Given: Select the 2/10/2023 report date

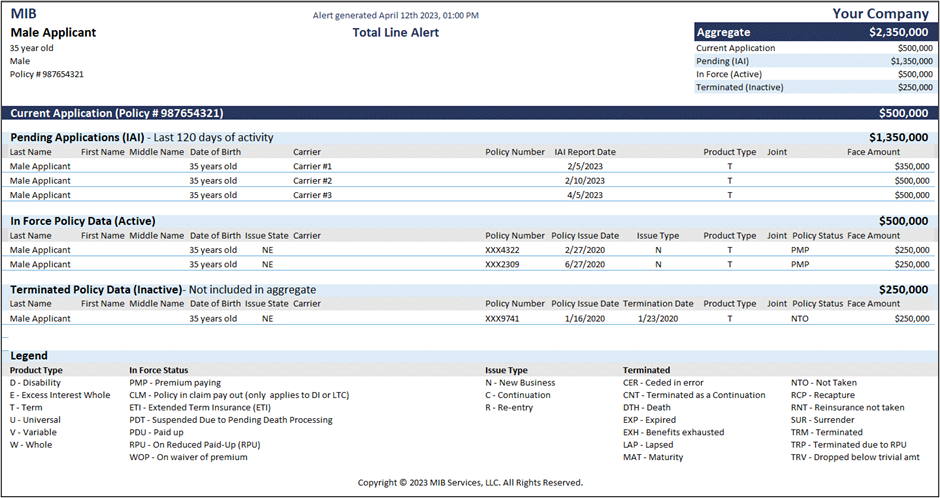Looking at the screenshot, I should [585, 181].
